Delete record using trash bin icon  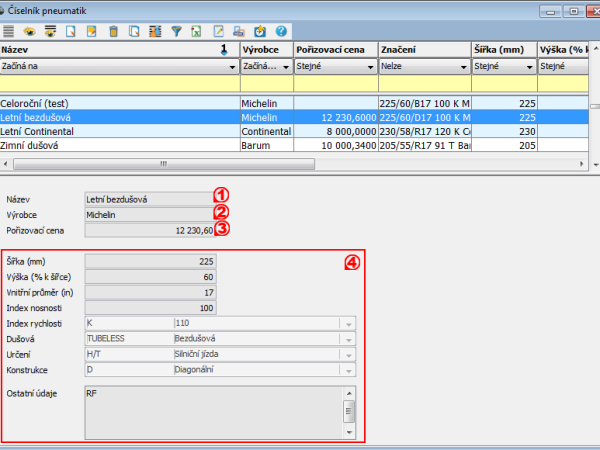pyautogui.click(x=113, y=32)
